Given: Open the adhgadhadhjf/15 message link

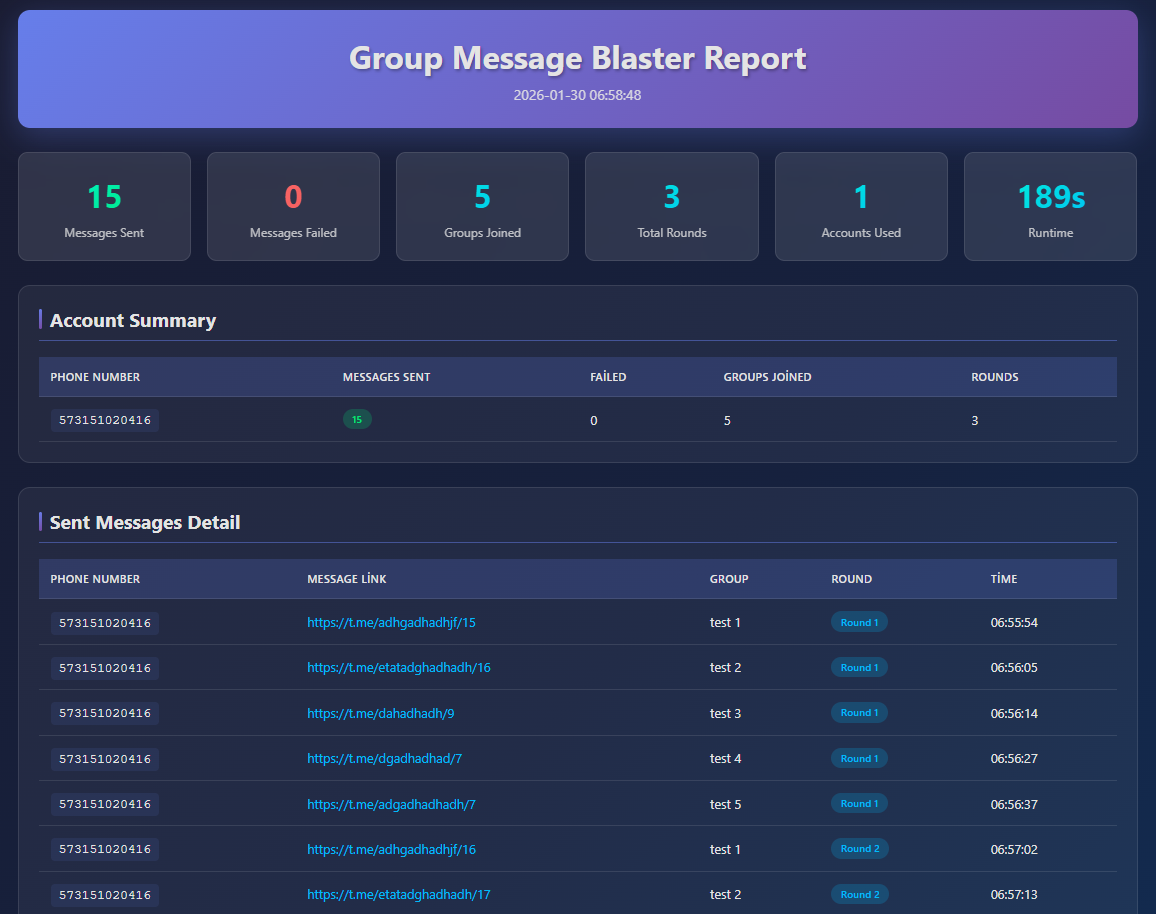Looking at the screenshot, I should [x=390, y=622].
